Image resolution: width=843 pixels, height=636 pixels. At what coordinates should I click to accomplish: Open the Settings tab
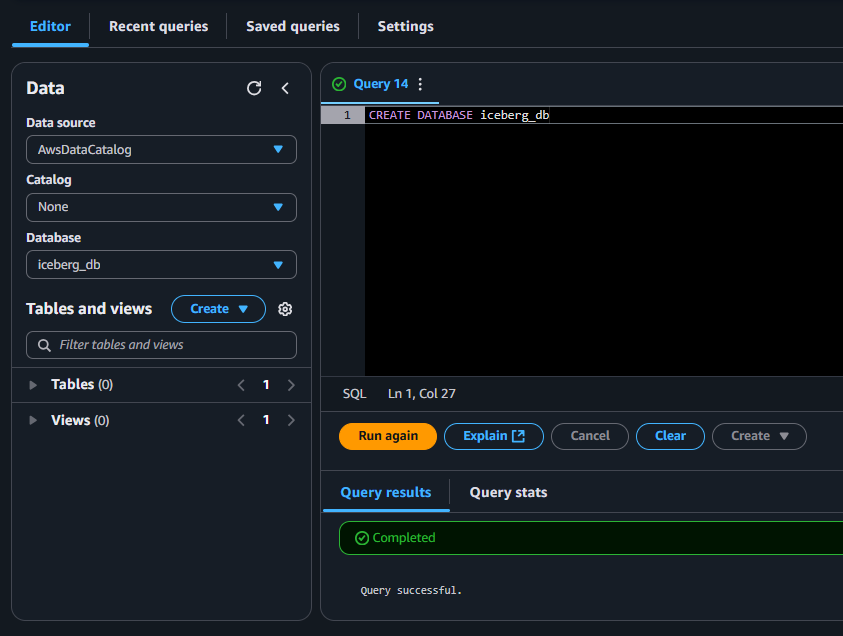[405, 26]
